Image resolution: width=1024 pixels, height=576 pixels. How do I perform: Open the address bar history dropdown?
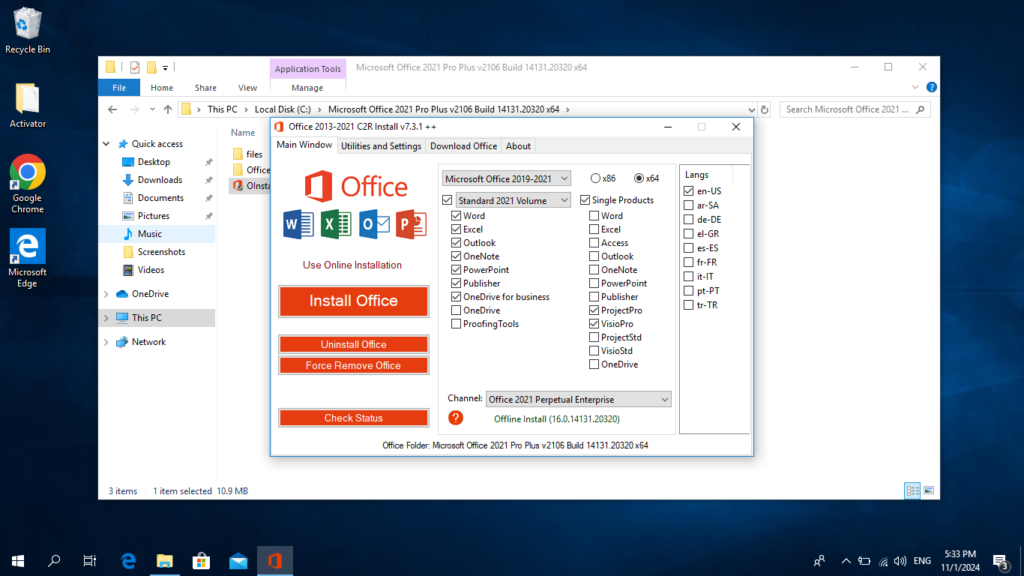pos(751,110)
